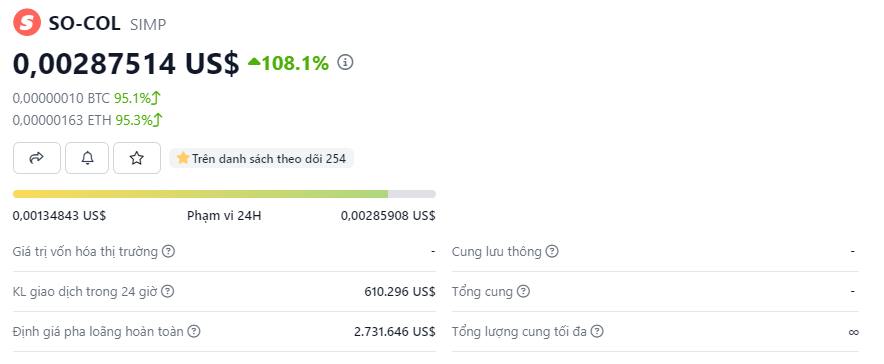The image size is (884, 364).
Task: Click the 95.1% BTC change indicator
Action: pos(138,99)
